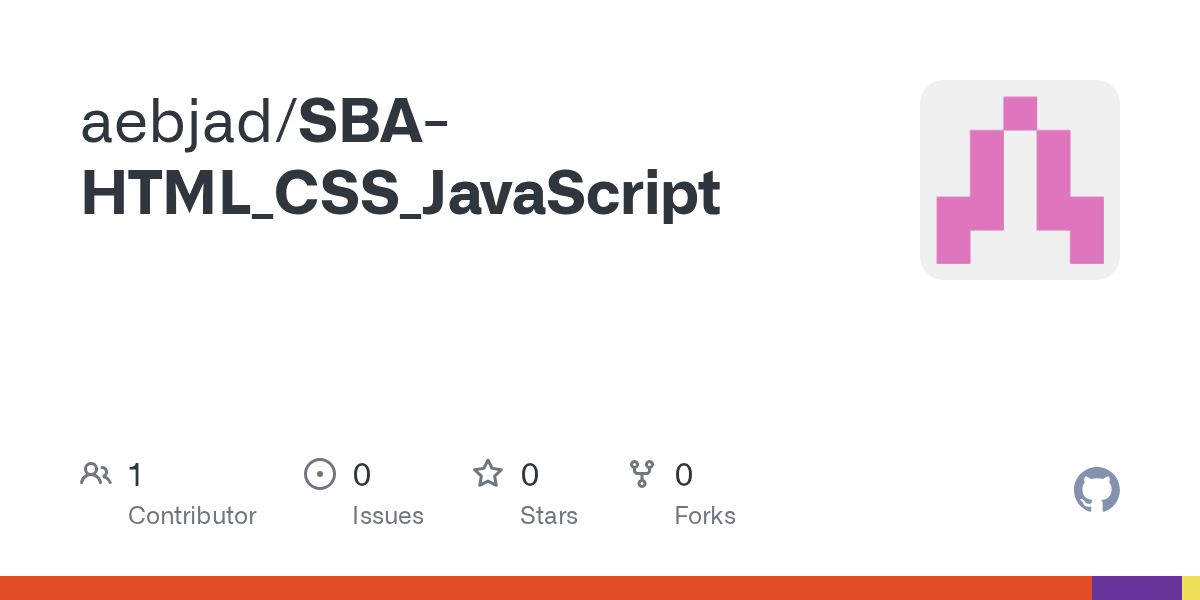This screenshot has width=1200, height=600.
Task: Click the issues circle-dot icon
Action: pos(320,474)
